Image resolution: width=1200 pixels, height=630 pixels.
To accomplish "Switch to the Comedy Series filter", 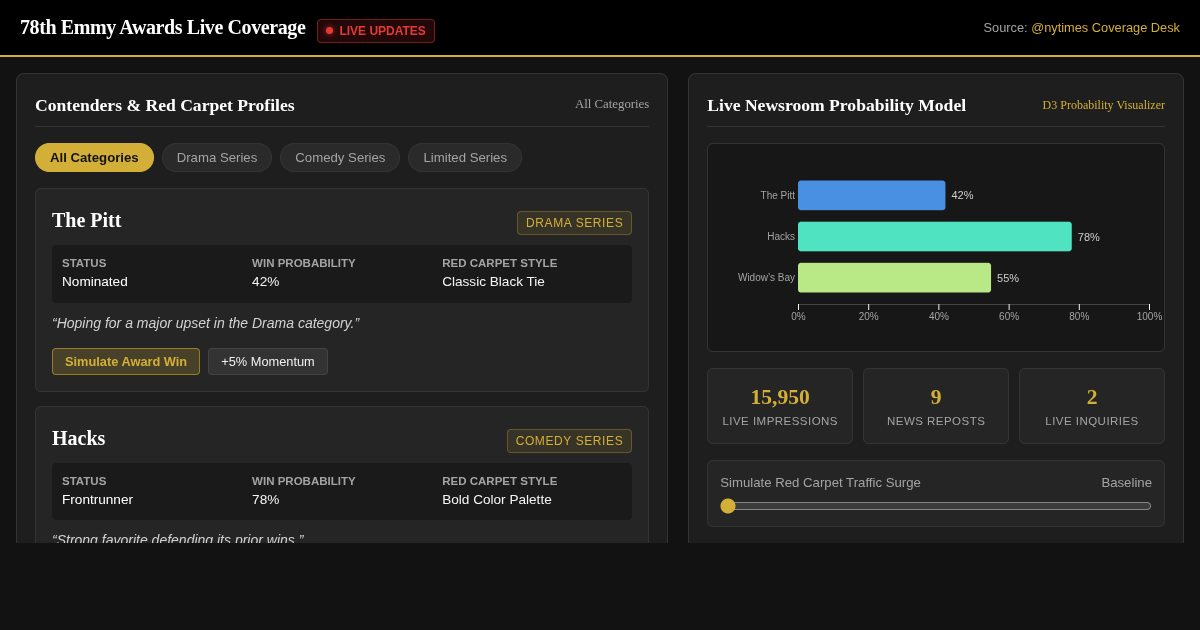I will click(340, 157).
